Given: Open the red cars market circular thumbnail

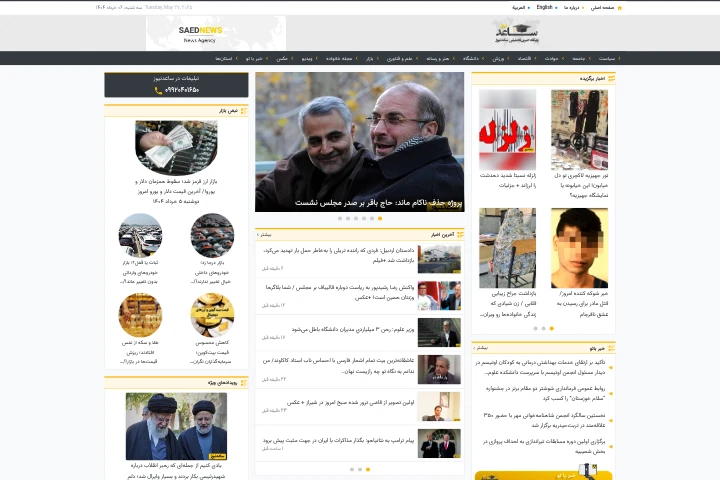Looking at the screenshot, I should click(212, 235).
